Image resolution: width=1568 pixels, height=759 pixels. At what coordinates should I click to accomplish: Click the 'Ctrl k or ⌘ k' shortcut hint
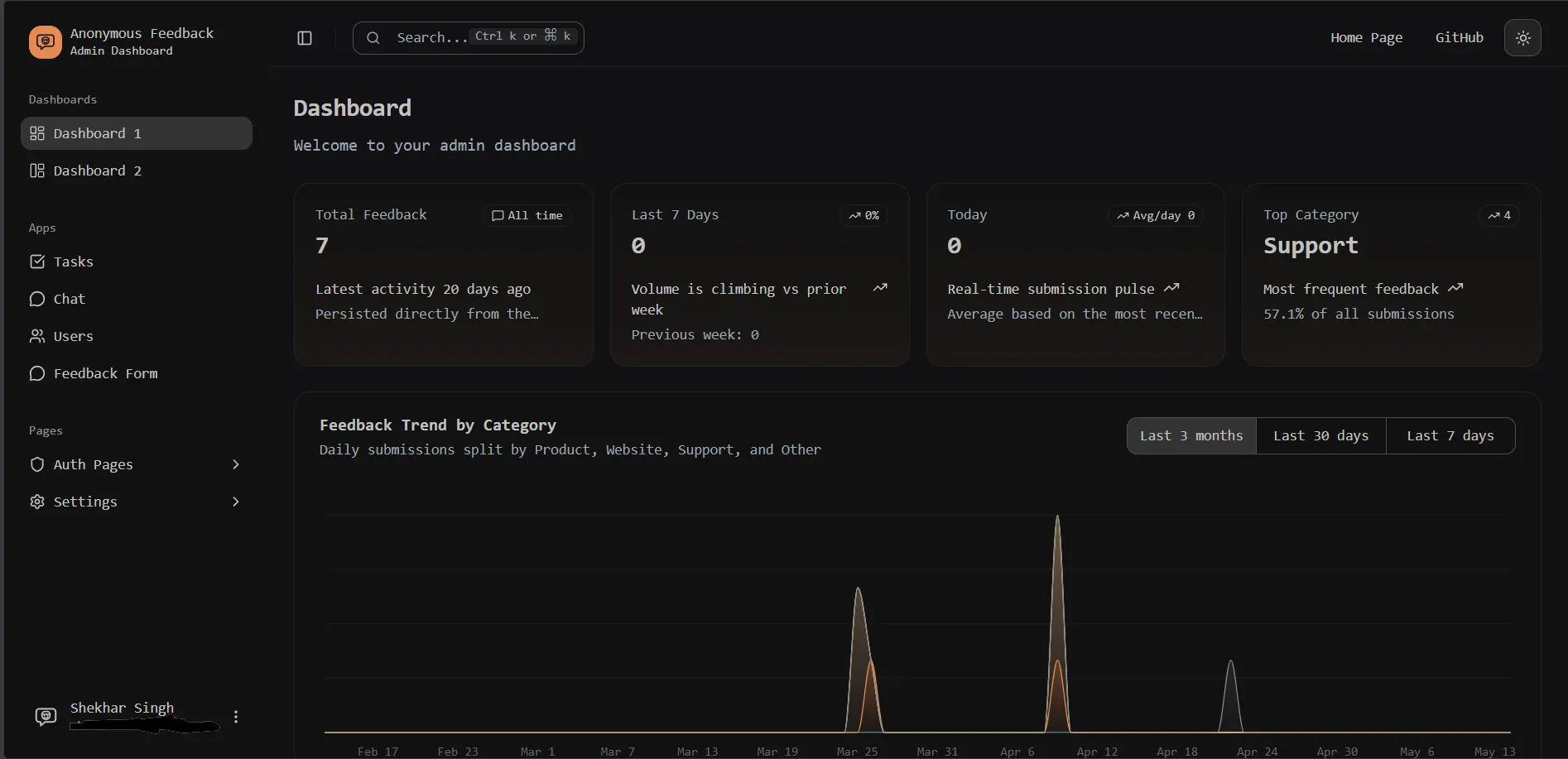[x=523, y=36]
